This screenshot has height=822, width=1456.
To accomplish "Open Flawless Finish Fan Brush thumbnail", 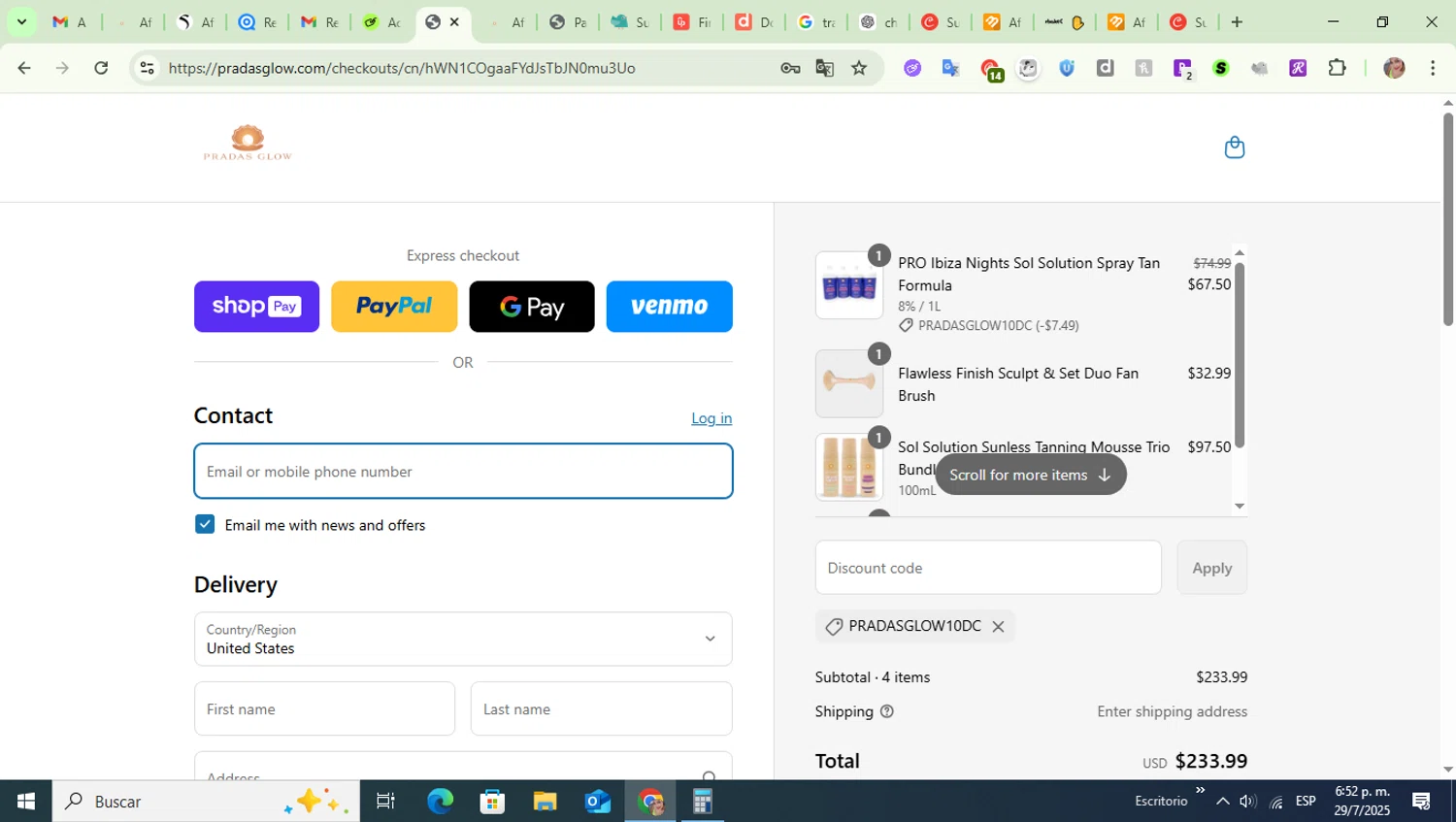I will click(849, 383).
